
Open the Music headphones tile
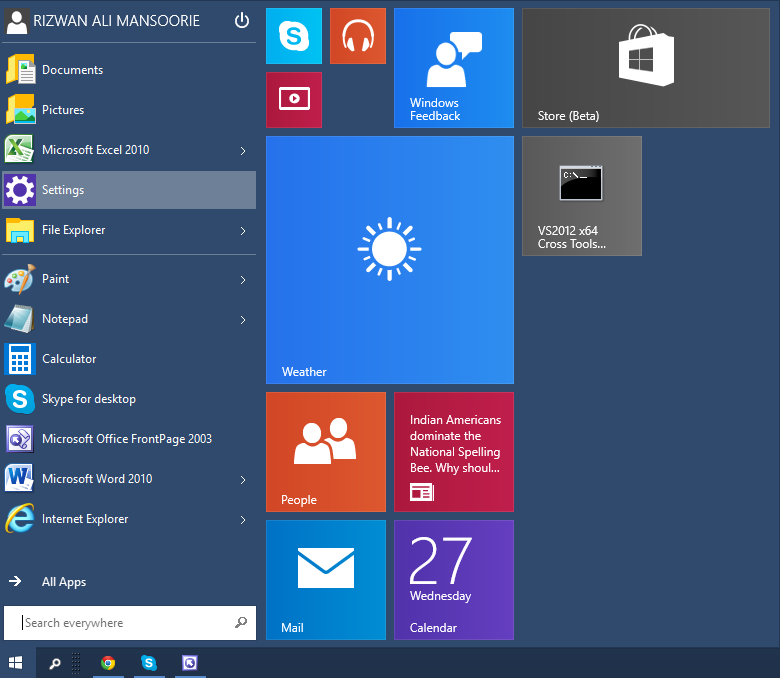[358, 36]
